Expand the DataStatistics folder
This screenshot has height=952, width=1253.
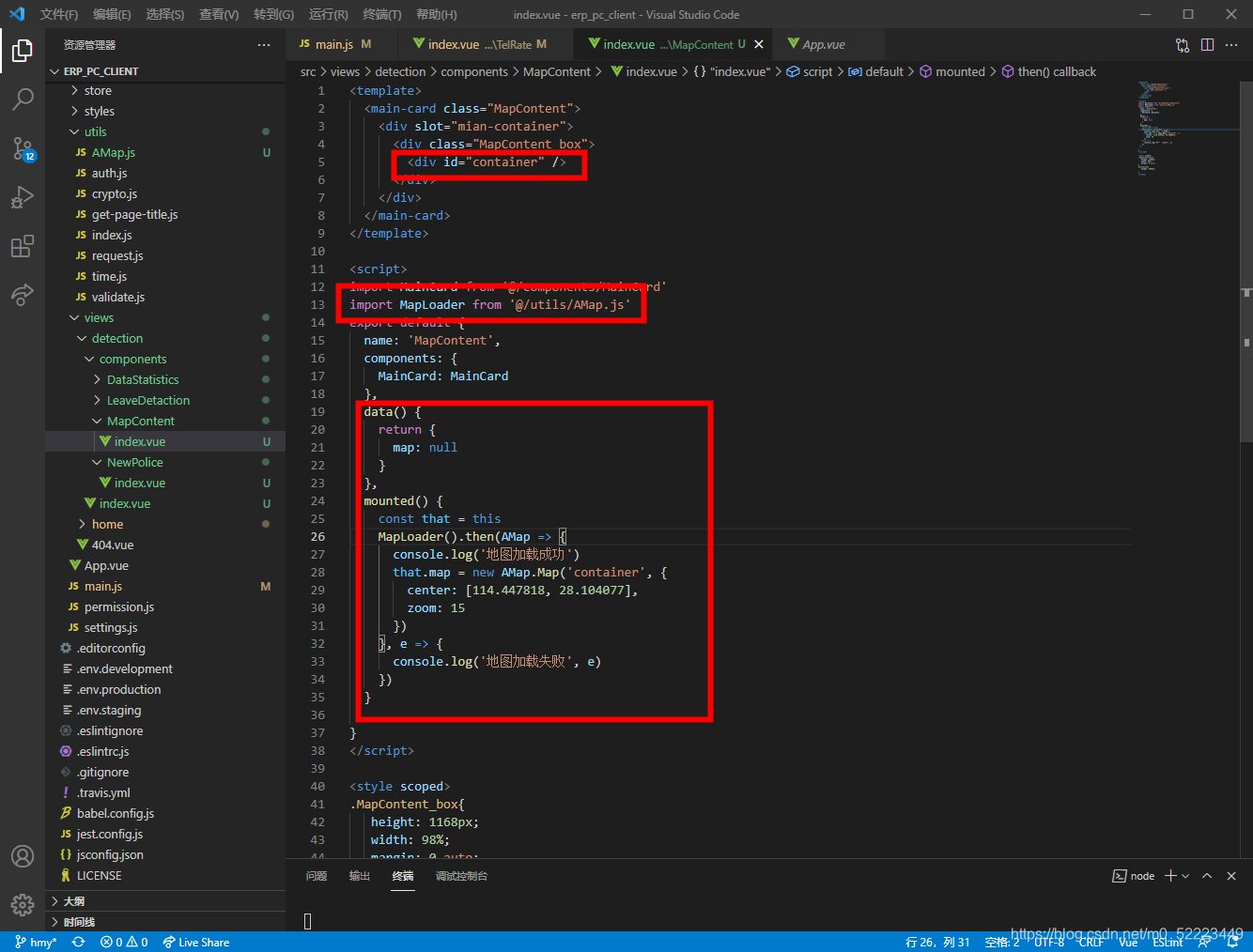tap(143, 380)
